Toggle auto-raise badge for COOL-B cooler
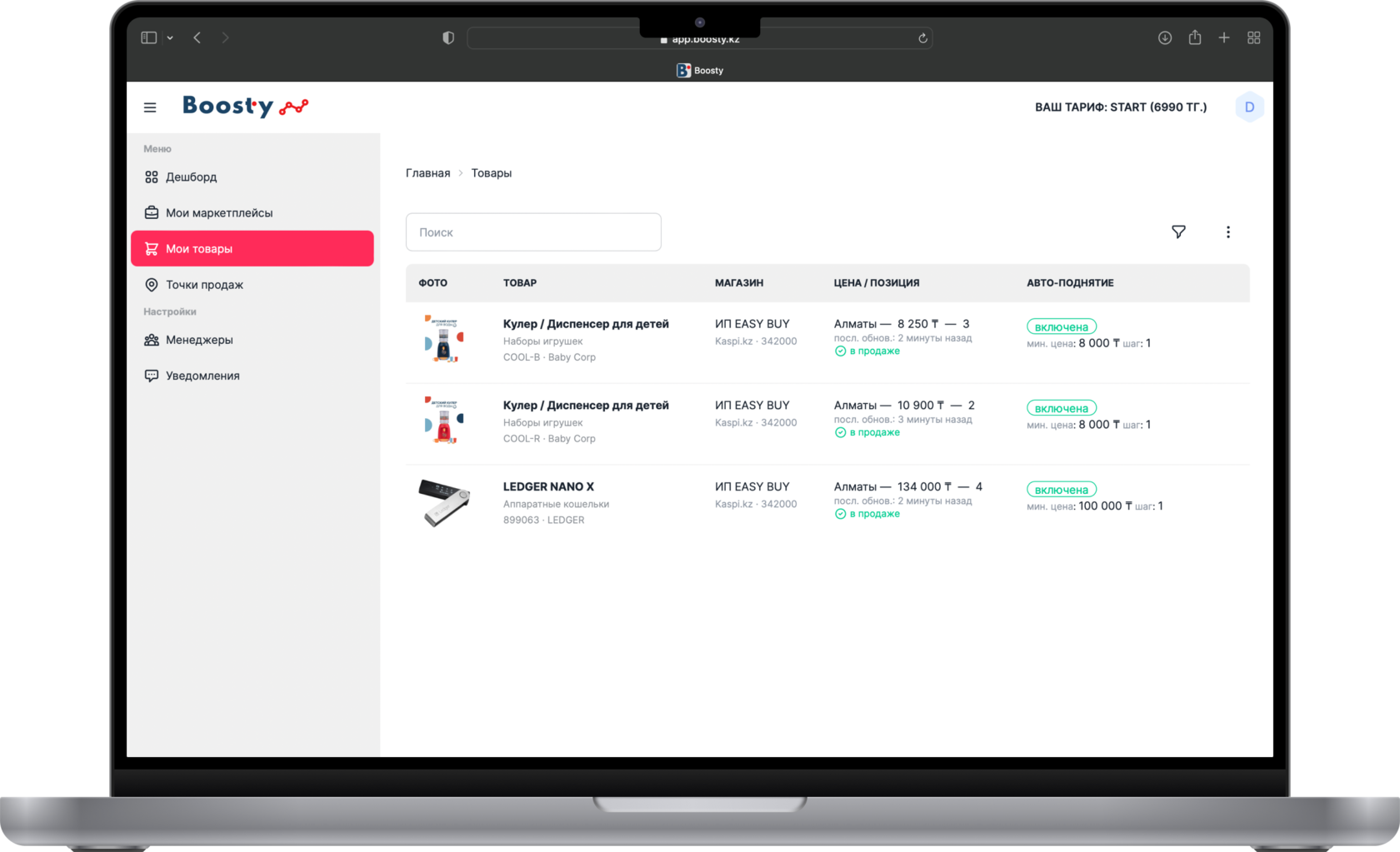The width and height of the screenshot is (1400, 852). [1061, 326]
